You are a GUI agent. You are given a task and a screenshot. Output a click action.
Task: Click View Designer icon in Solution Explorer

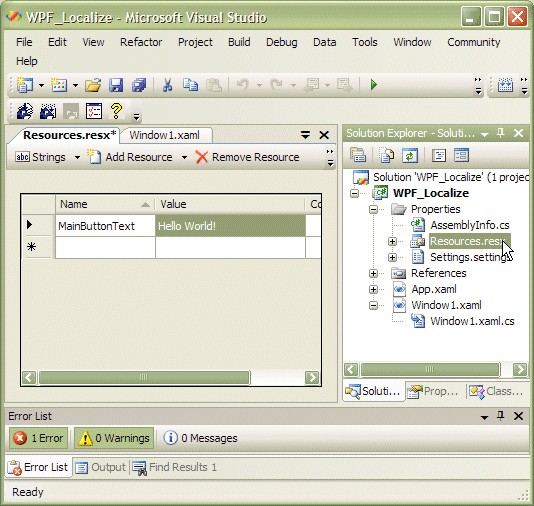point(461,155)
